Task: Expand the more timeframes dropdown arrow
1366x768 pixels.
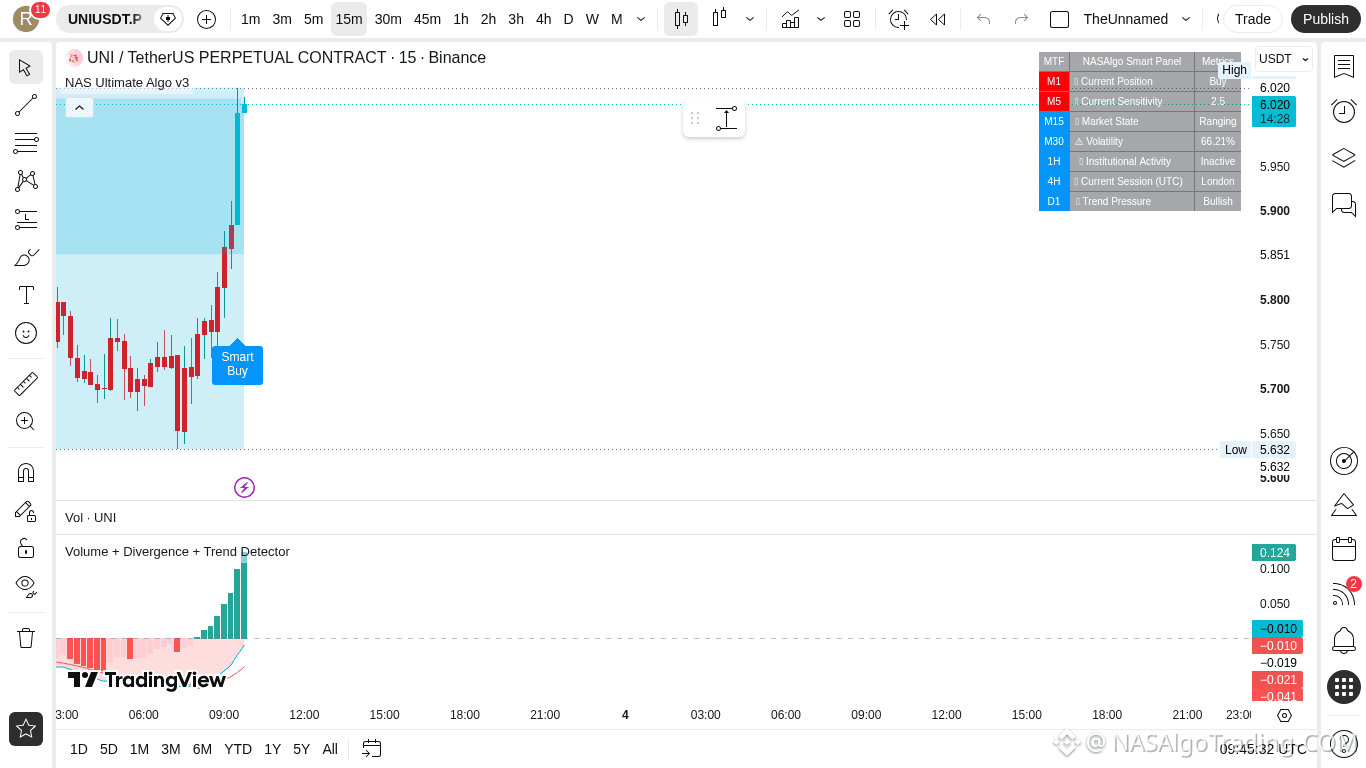Action: pos(641,19)
